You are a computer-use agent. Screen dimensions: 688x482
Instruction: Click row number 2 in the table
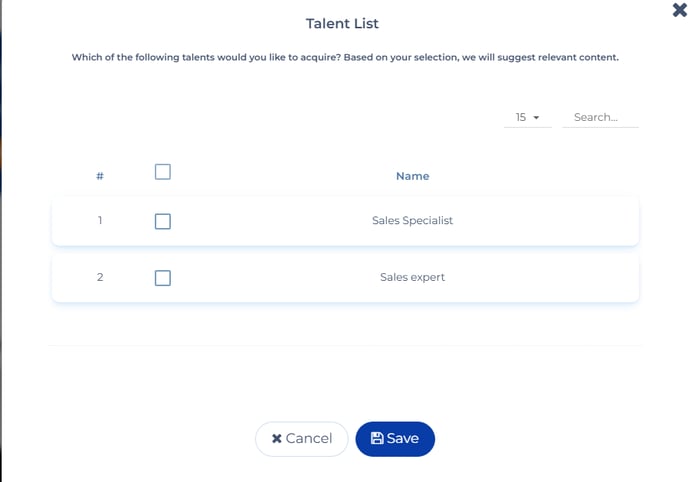click(x=100, y=277)
